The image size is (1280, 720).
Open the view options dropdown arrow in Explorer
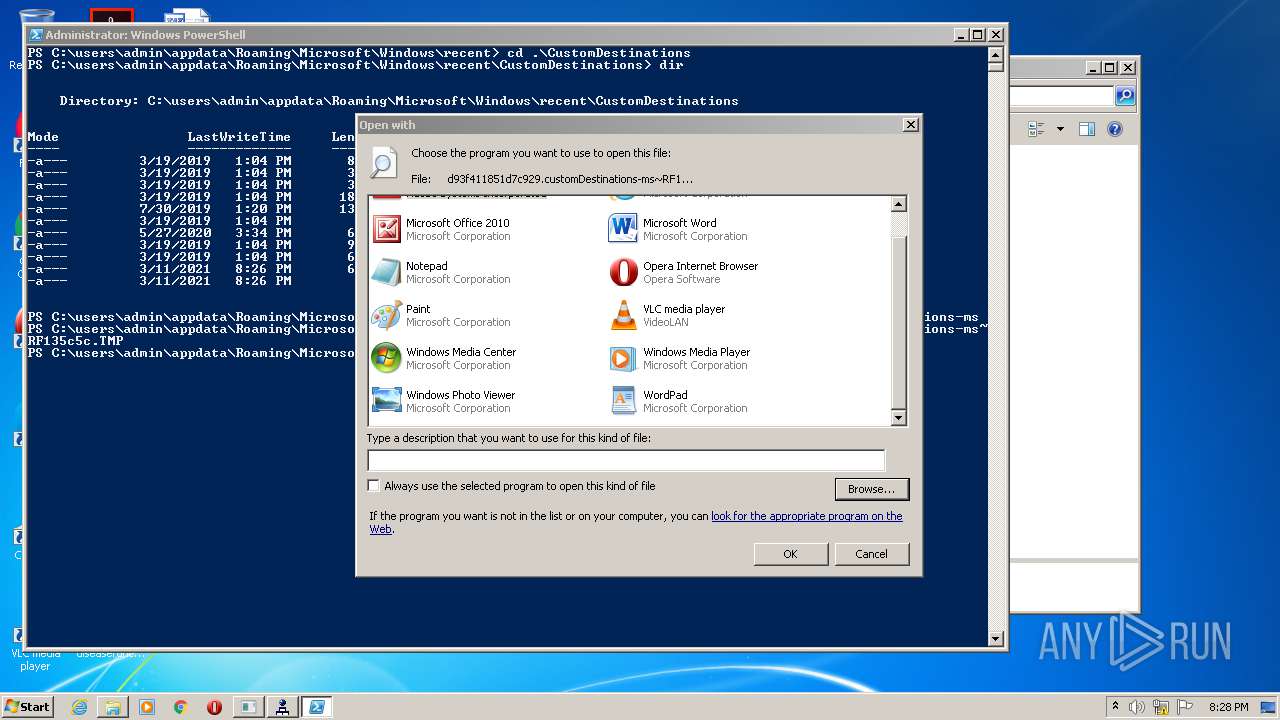tap(1060, 129)
